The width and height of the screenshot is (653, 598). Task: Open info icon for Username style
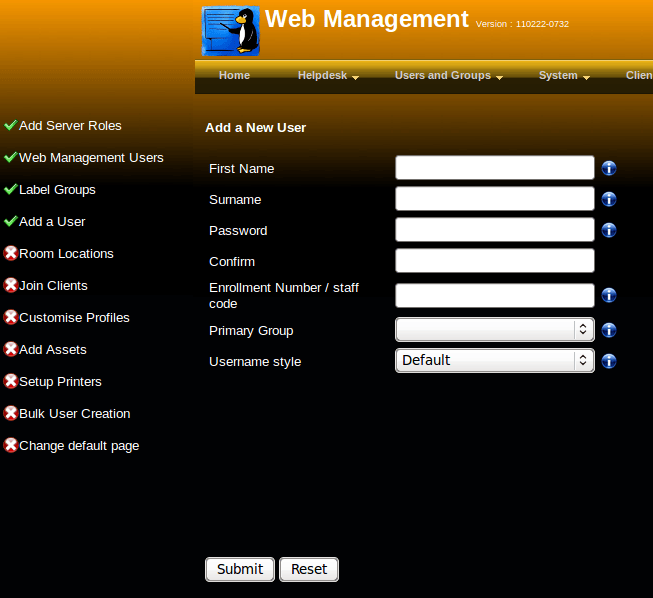point(609,361)
